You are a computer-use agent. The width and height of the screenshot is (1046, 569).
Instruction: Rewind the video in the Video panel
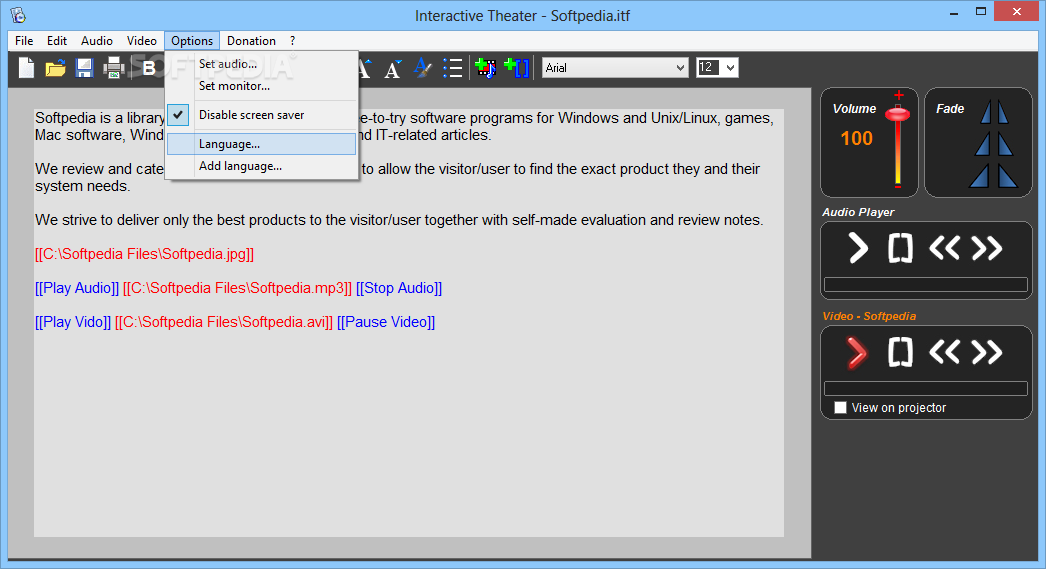pos(944,352)
